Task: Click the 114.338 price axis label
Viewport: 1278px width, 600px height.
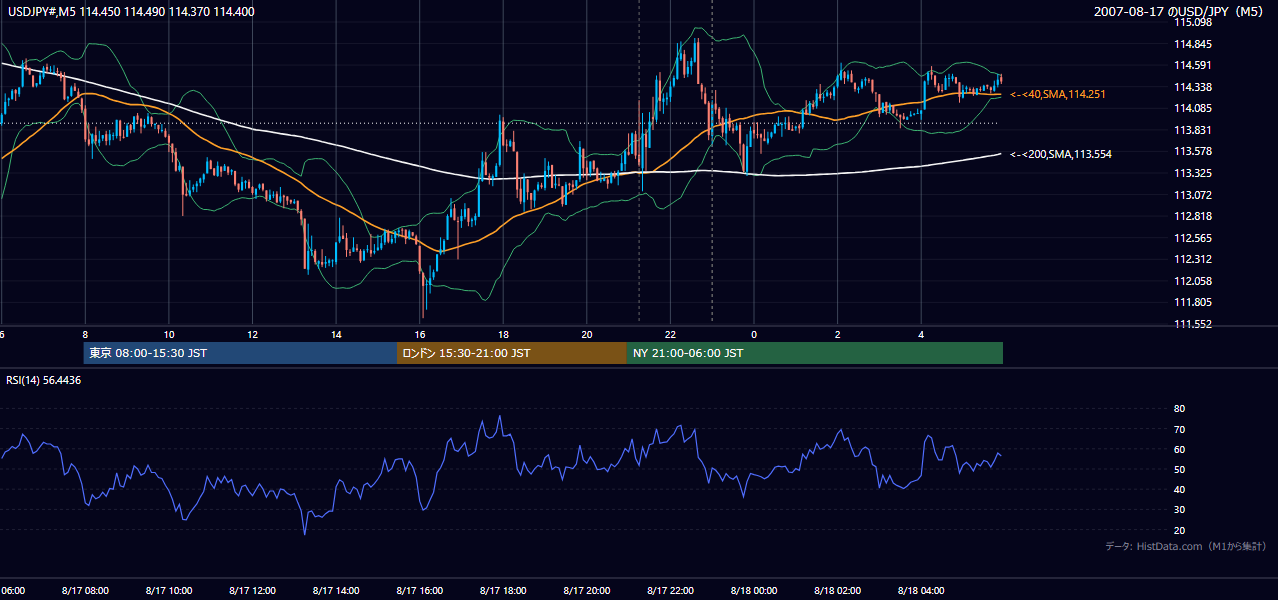Action: 1191,87
